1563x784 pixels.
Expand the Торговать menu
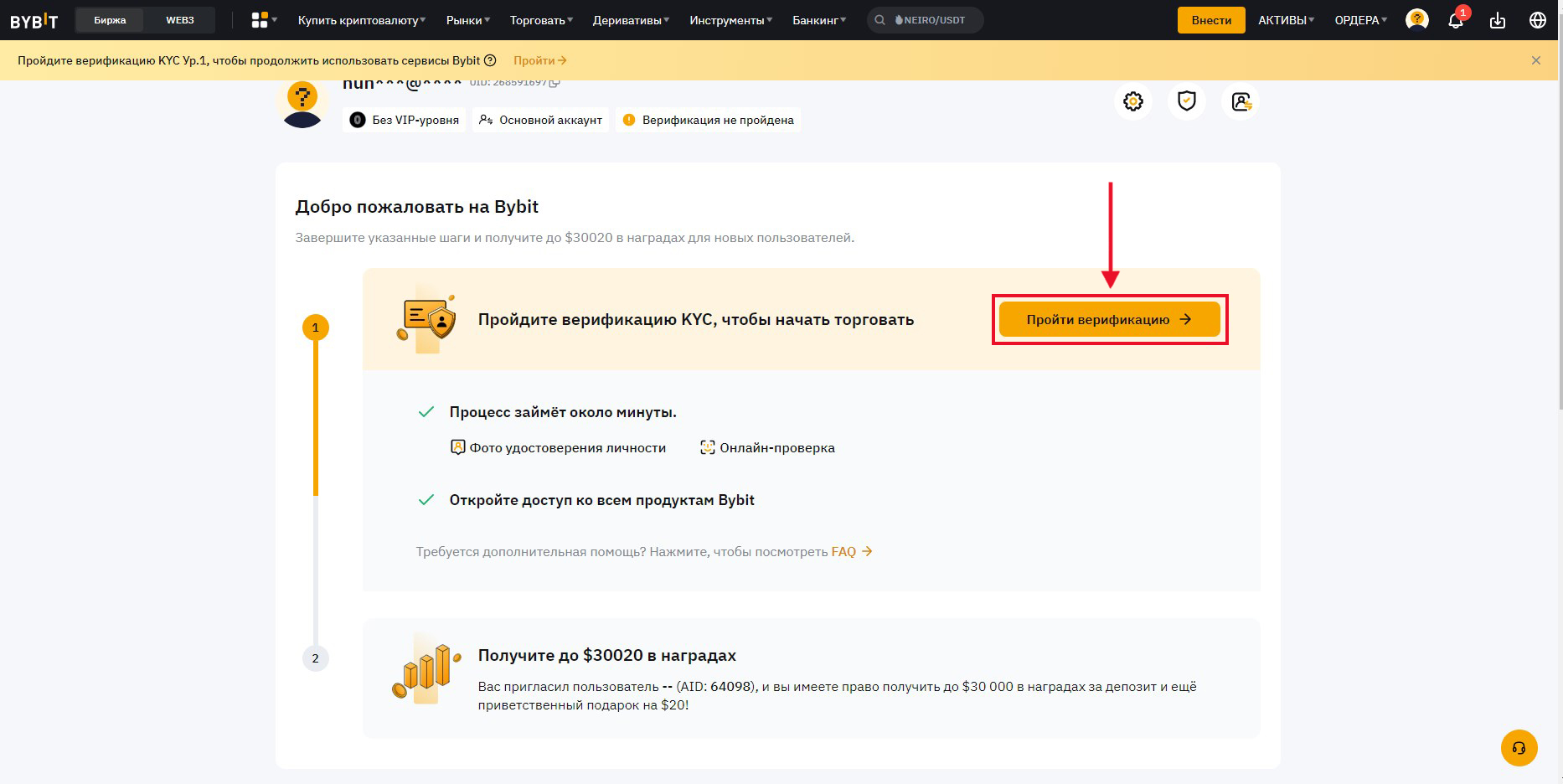pyautogui.click(x=541, y=20)
